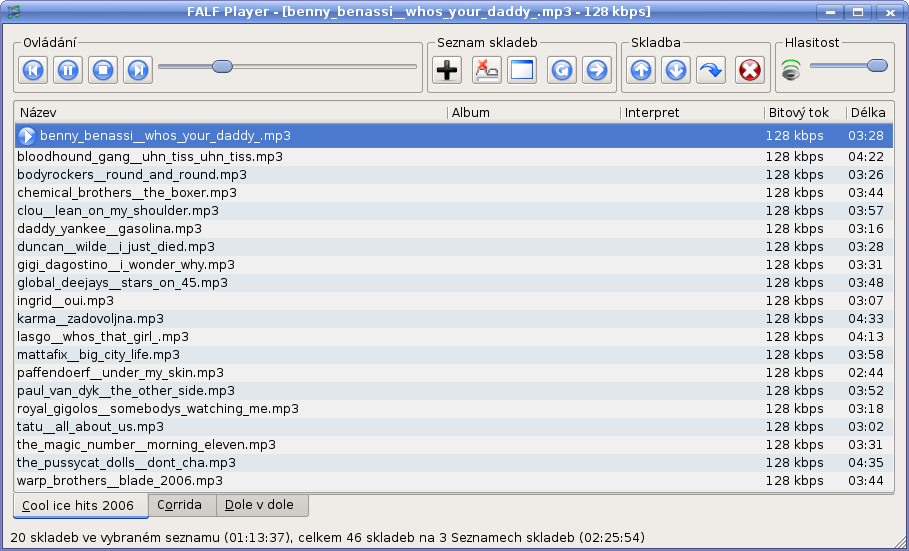Click the Hlasitost volume slider handle
The height and width of the screenshot is (551, 909).
877,66
